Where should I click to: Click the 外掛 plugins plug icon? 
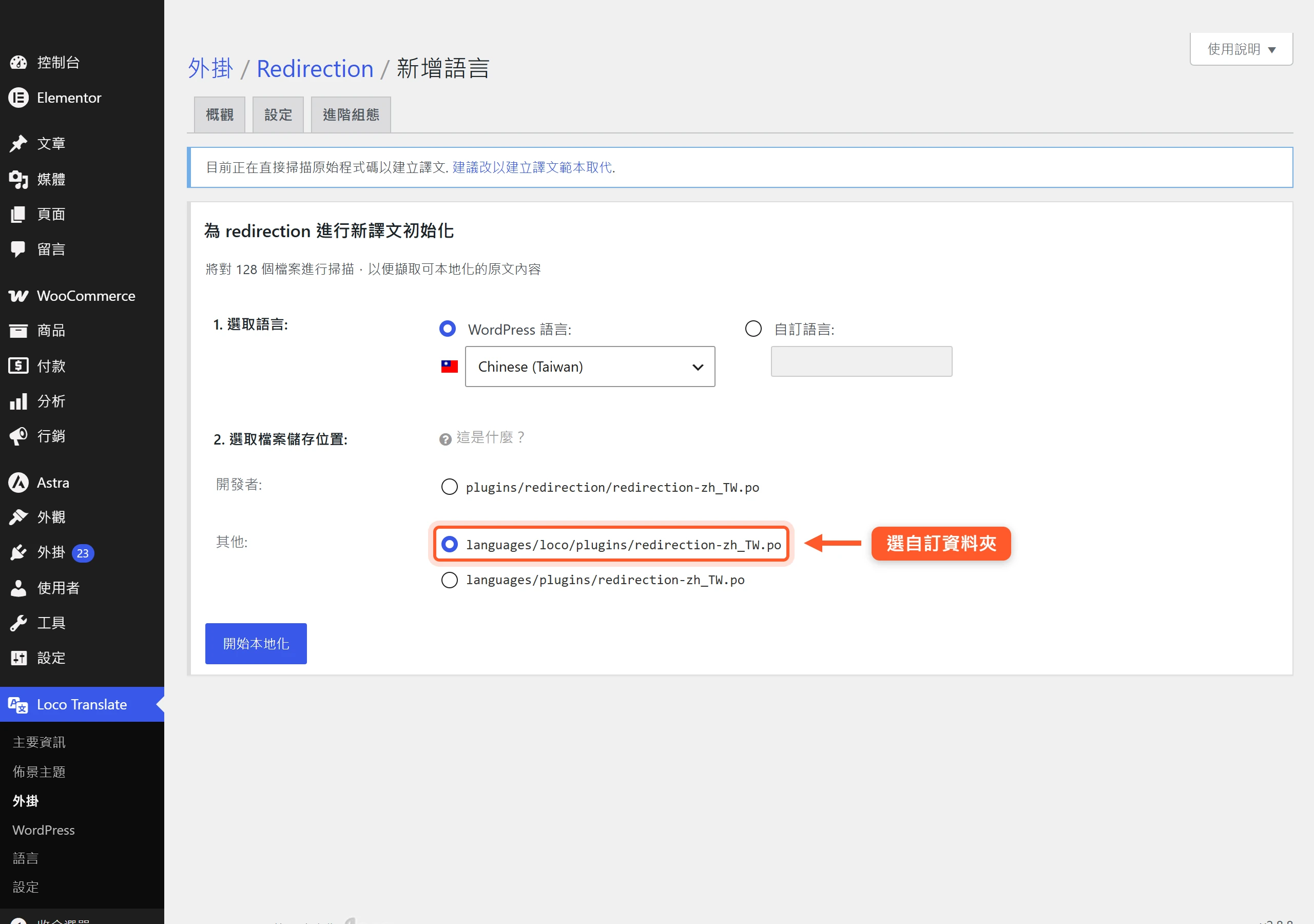pos(18,552)
